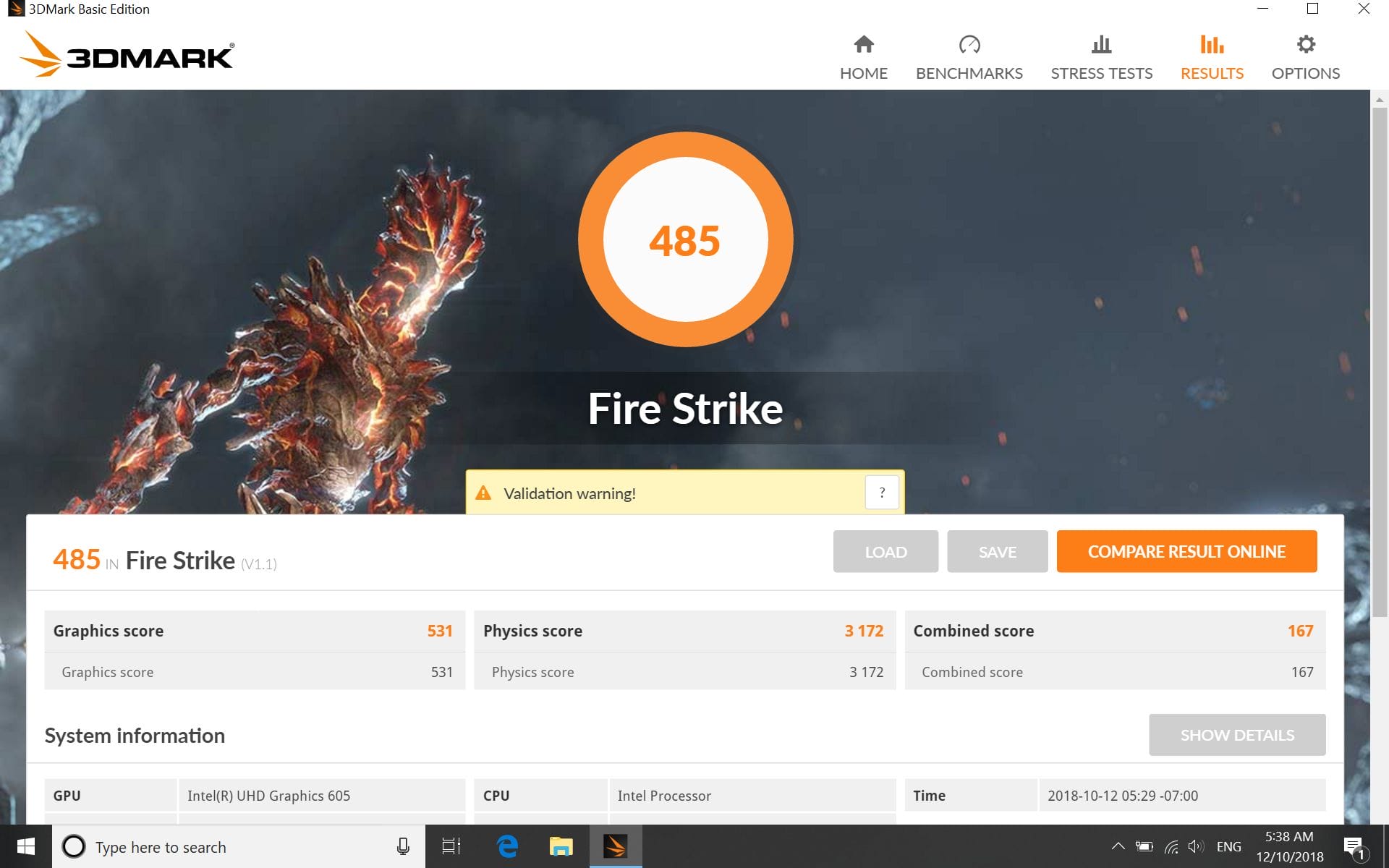Click the validation warning triangle icon
The height and width of the screenshot is (868, 1389).
[x=483, y=493]
